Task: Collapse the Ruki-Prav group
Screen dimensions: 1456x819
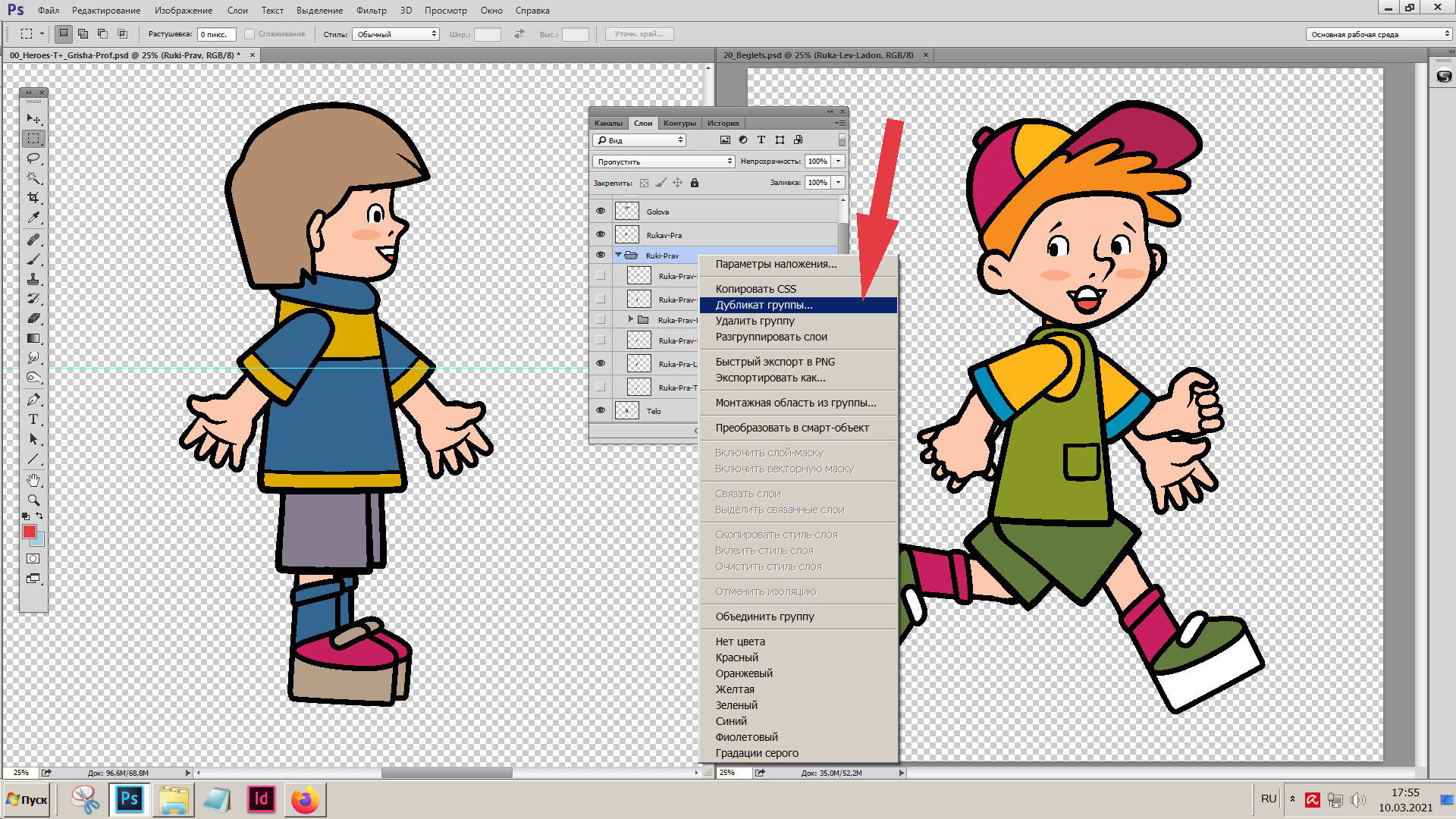Action: (618, 256)
